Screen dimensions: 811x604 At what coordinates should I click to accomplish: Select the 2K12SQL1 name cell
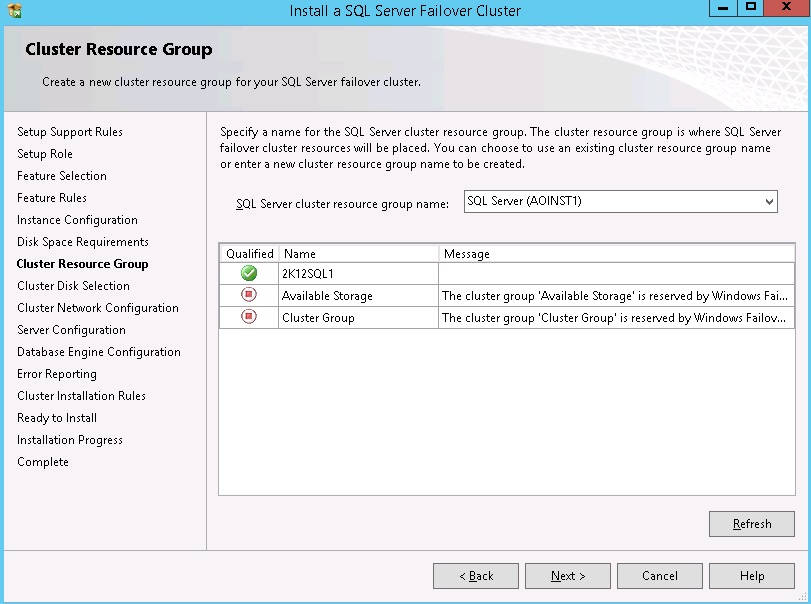tap(358, 274)
